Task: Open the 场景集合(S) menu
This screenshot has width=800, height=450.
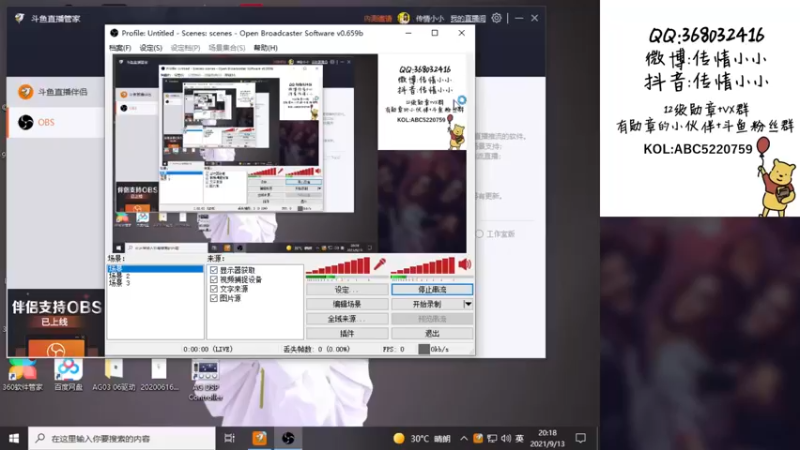Action: click(227, 47)
